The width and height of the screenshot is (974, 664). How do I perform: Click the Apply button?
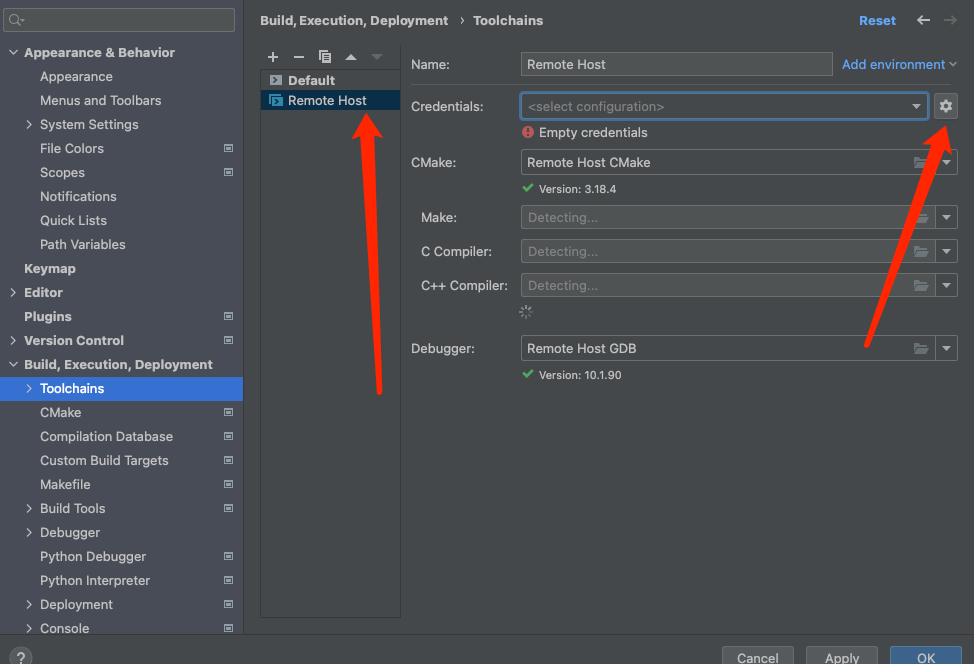[x=841, y=656]
